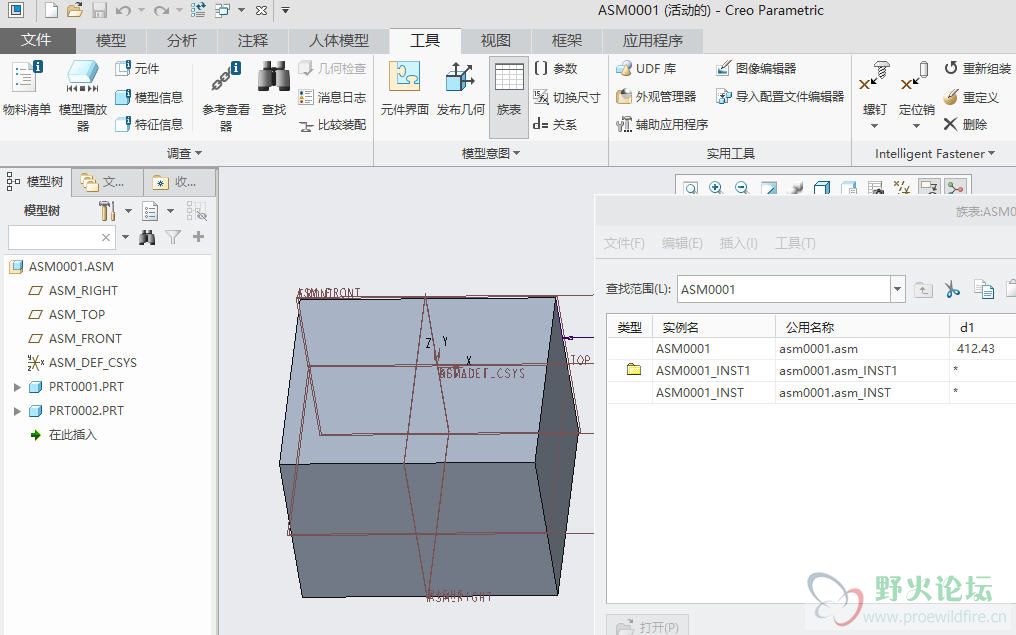Switch to the 人体模型 ribbon tab

(x=339, y=41)
